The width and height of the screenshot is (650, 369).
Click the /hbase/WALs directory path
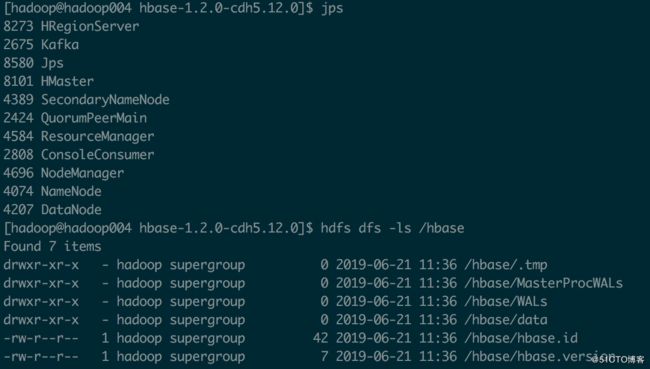[x=506, y=301]
